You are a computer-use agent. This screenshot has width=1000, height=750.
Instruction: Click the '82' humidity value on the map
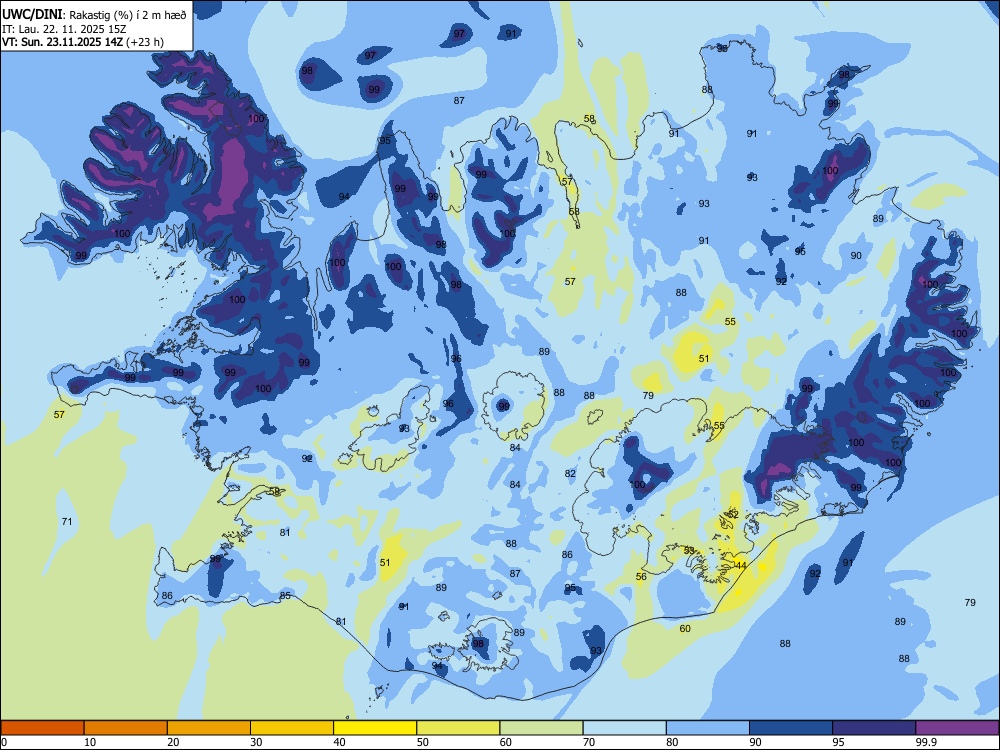point(570,473)
